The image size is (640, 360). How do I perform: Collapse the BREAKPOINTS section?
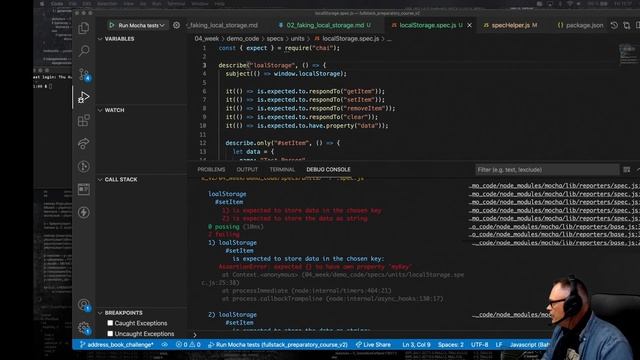120,313
